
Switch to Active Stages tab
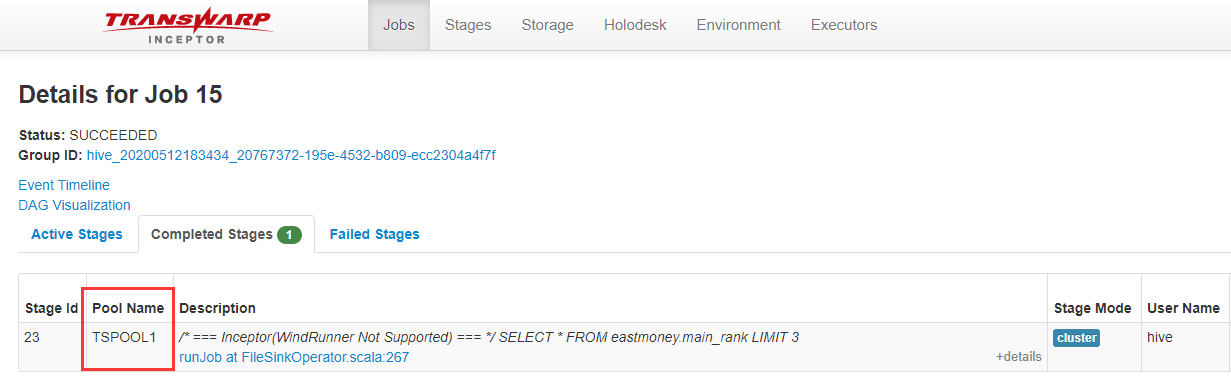pyautogui.click(x=77, y=234)
